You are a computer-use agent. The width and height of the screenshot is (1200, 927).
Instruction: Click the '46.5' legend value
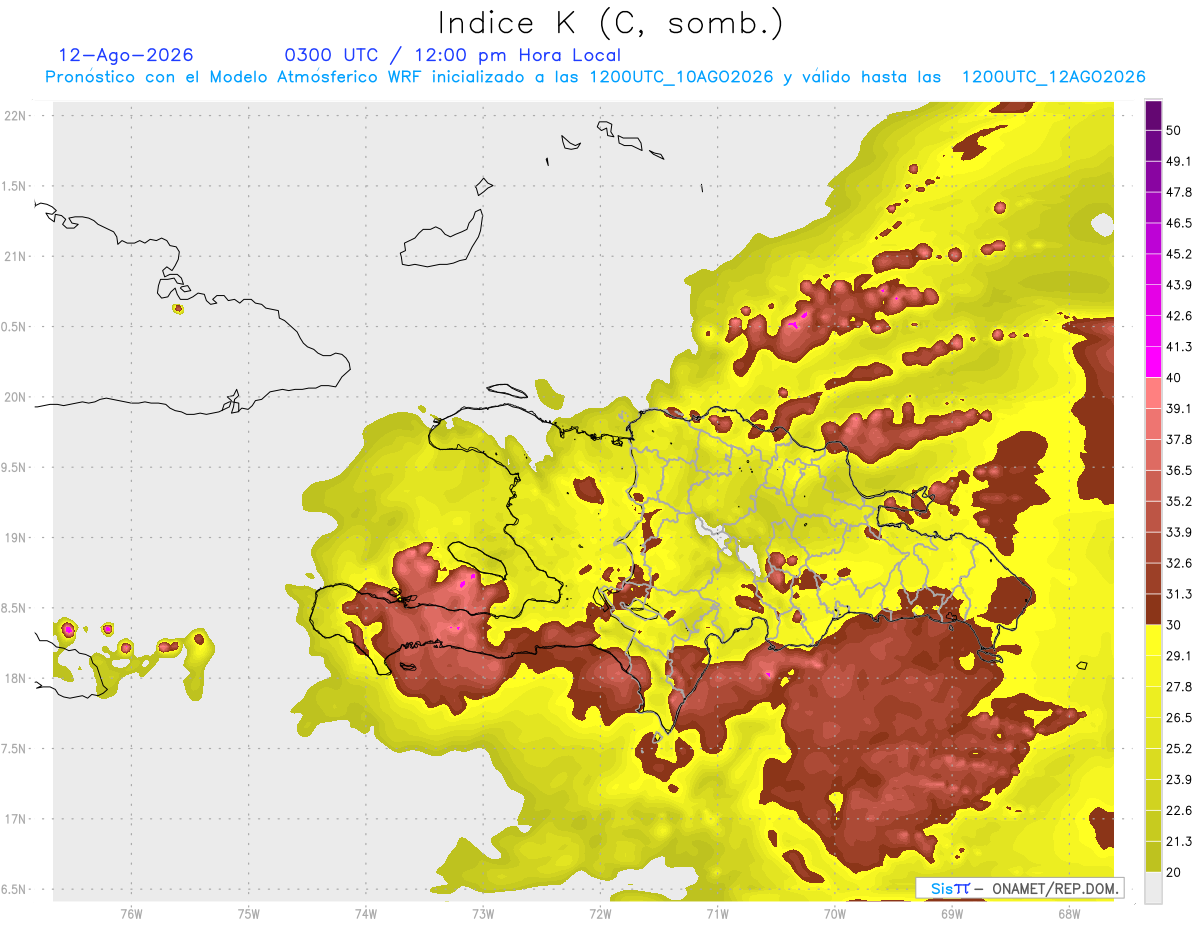pyautogui.click(x=1180, y=224)
